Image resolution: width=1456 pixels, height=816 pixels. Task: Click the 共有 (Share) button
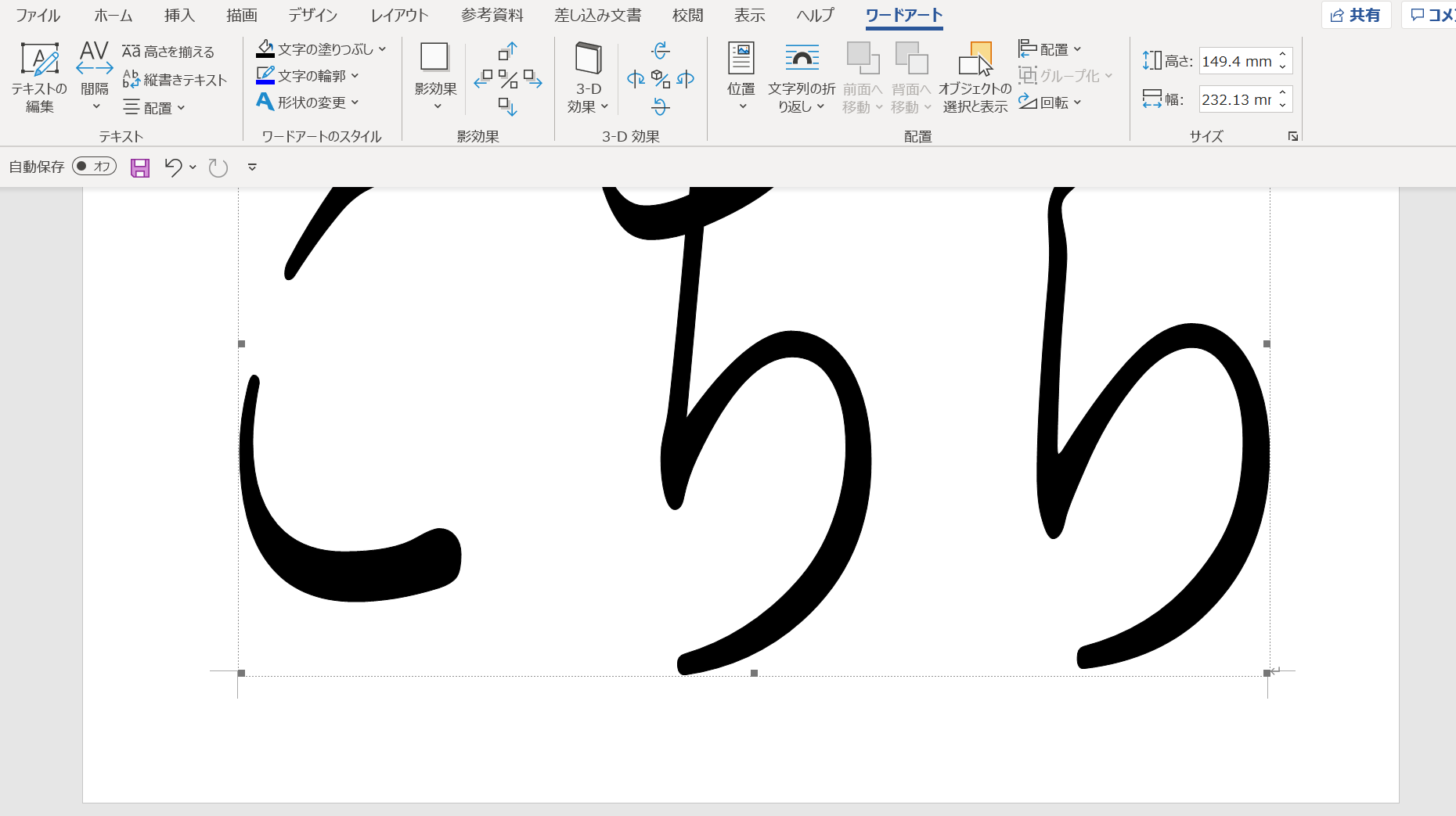tap(1356, 15)
